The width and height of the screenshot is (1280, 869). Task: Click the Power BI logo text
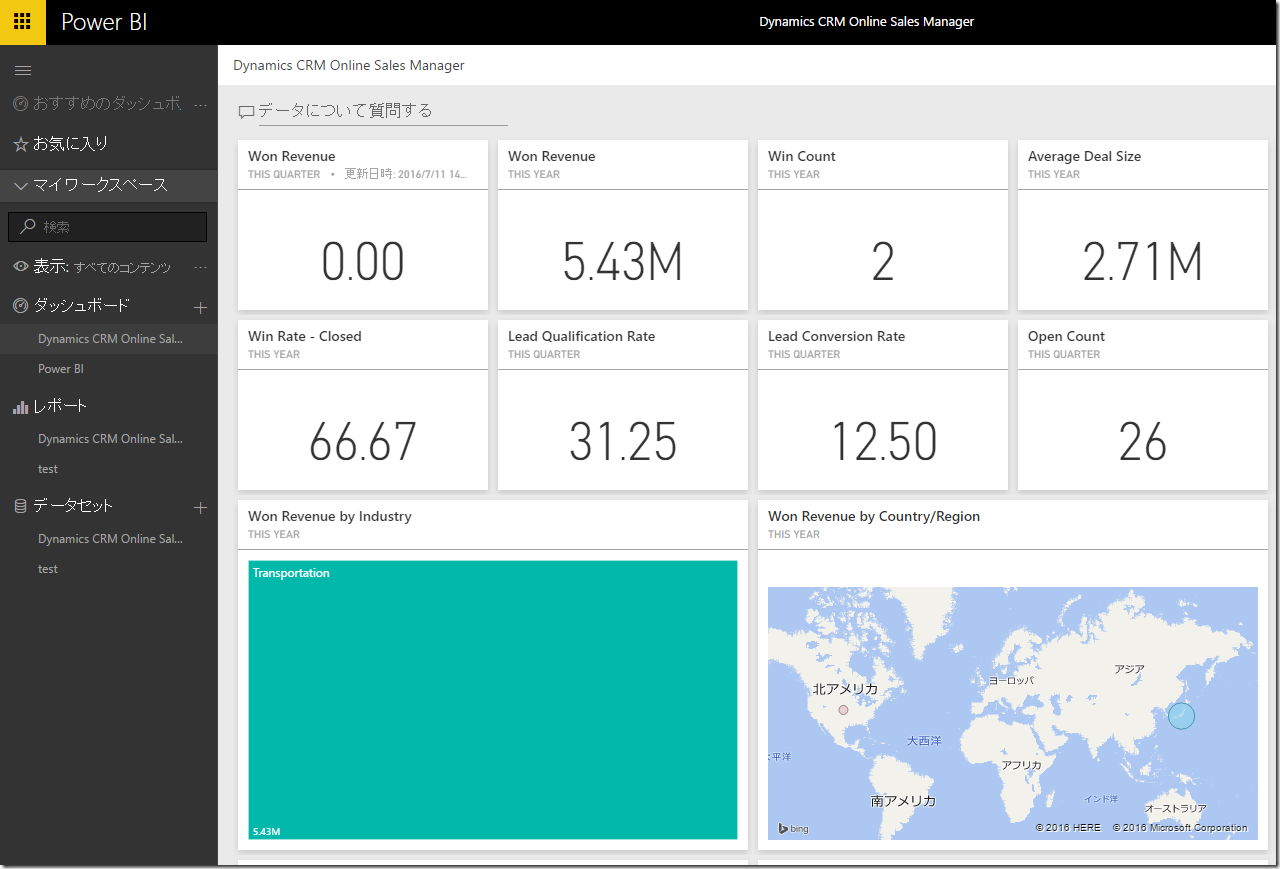point(104,22)
